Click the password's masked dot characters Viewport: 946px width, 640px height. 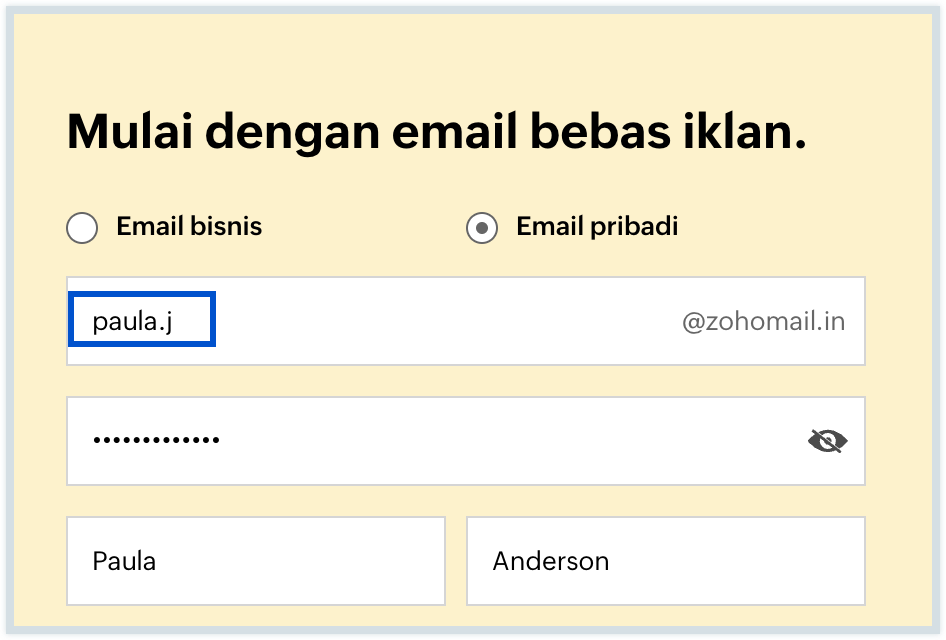[156, 440]
